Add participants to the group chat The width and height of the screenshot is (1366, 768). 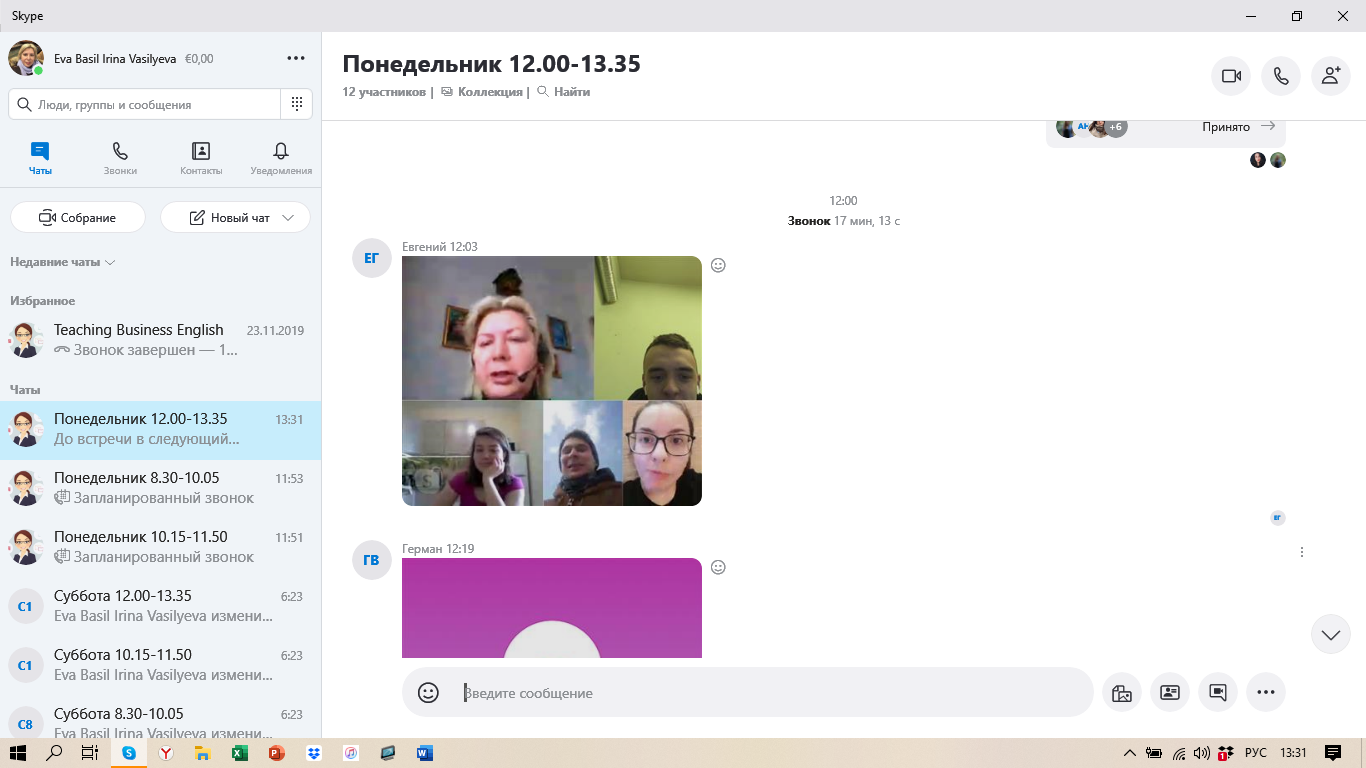1330,76
